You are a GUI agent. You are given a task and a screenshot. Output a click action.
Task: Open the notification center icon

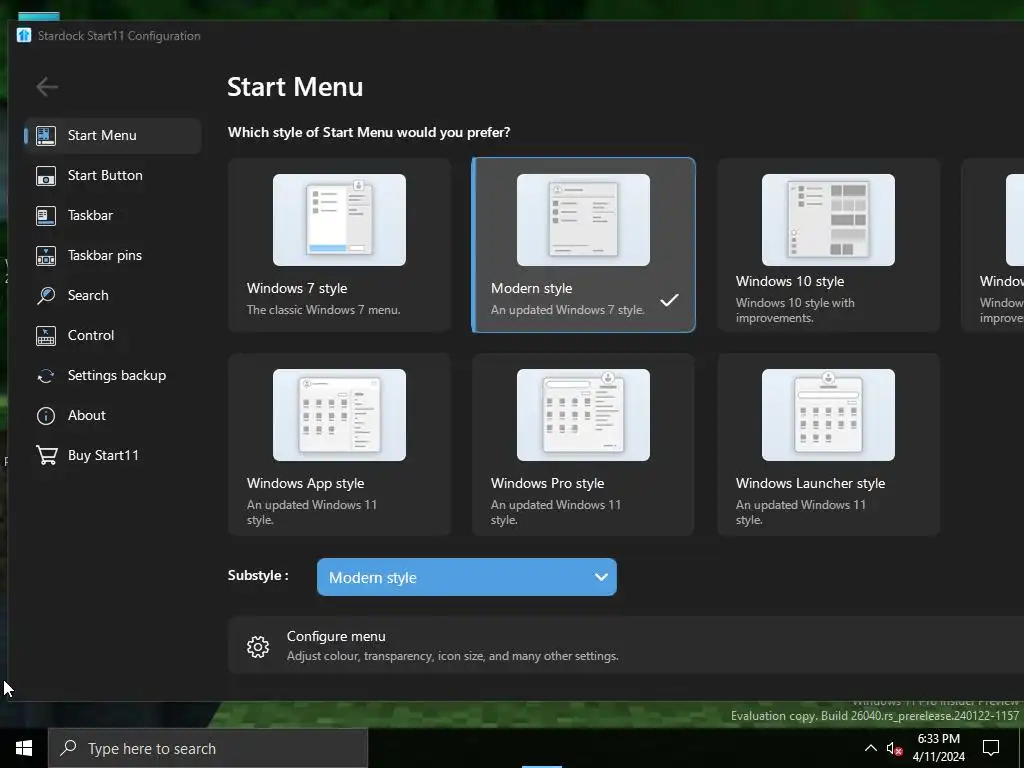(x=991, y=748)
